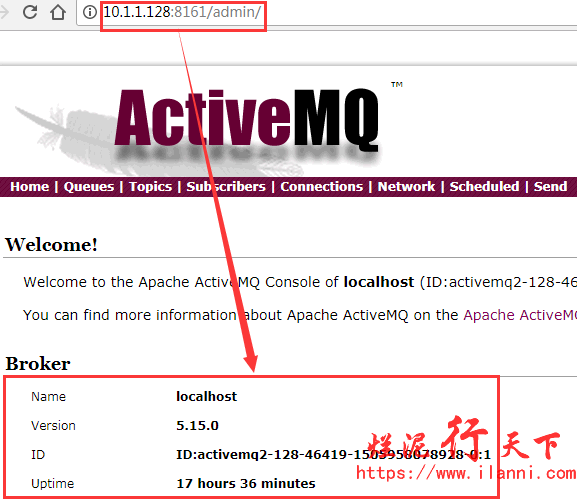The image size is (577, 502).
Task: Click the broker name localhost value
Action: (206, 396)
